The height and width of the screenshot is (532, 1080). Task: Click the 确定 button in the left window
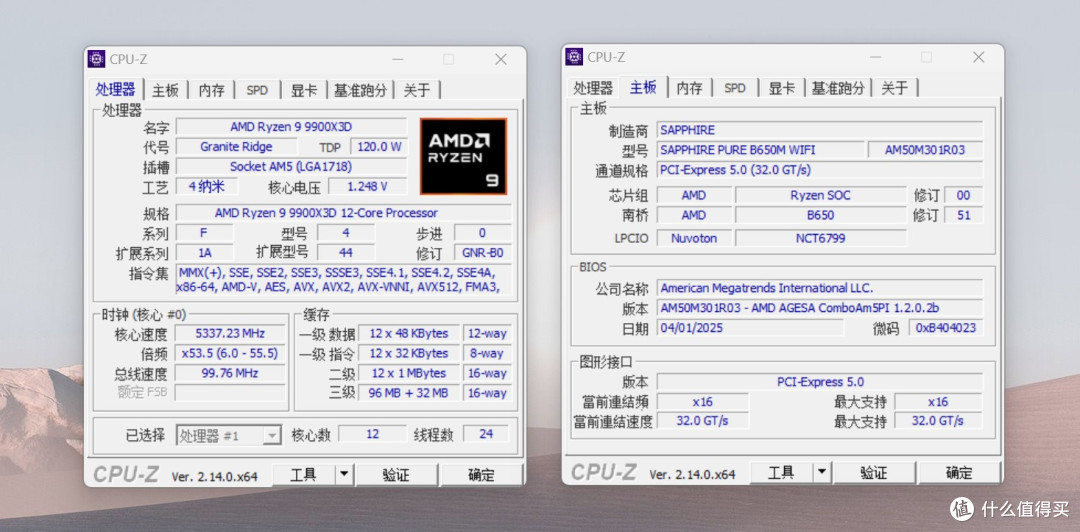click(481, 474)
